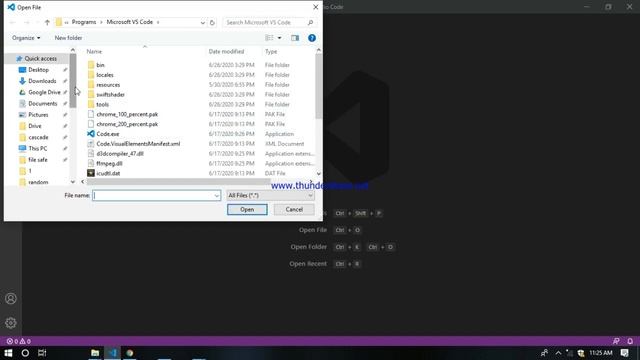640x360 pixels.
Task: Open File Explorer from taskbar
Action: (x=95, y=353)
